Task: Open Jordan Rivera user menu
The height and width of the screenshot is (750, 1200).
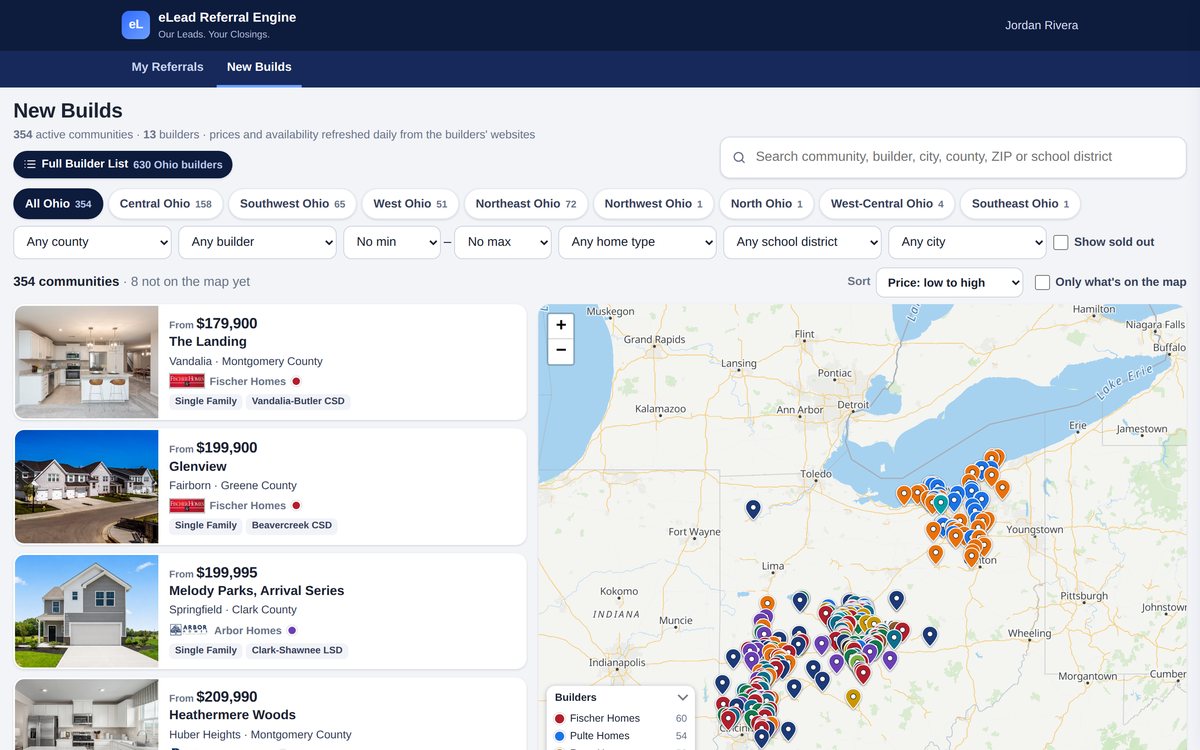Action: [x=1041, y=25]
